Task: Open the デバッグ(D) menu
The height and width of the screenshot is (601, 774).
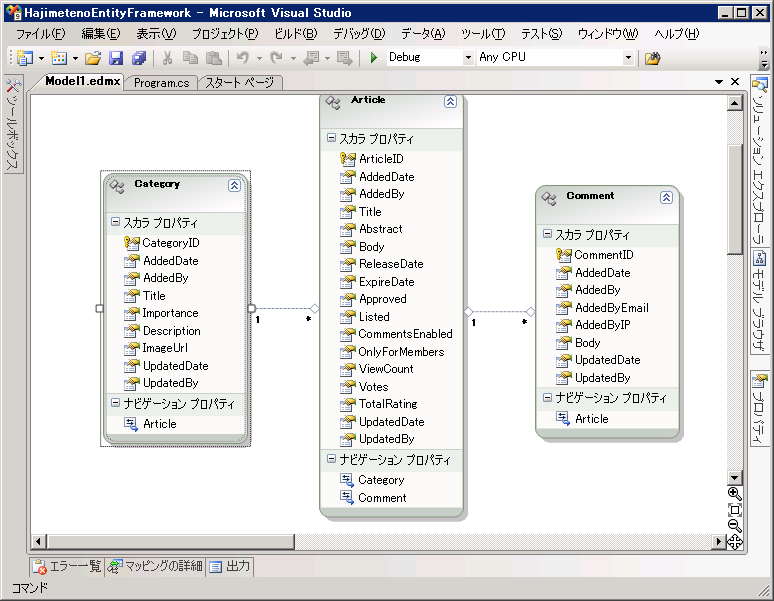Action: (359, 34)
